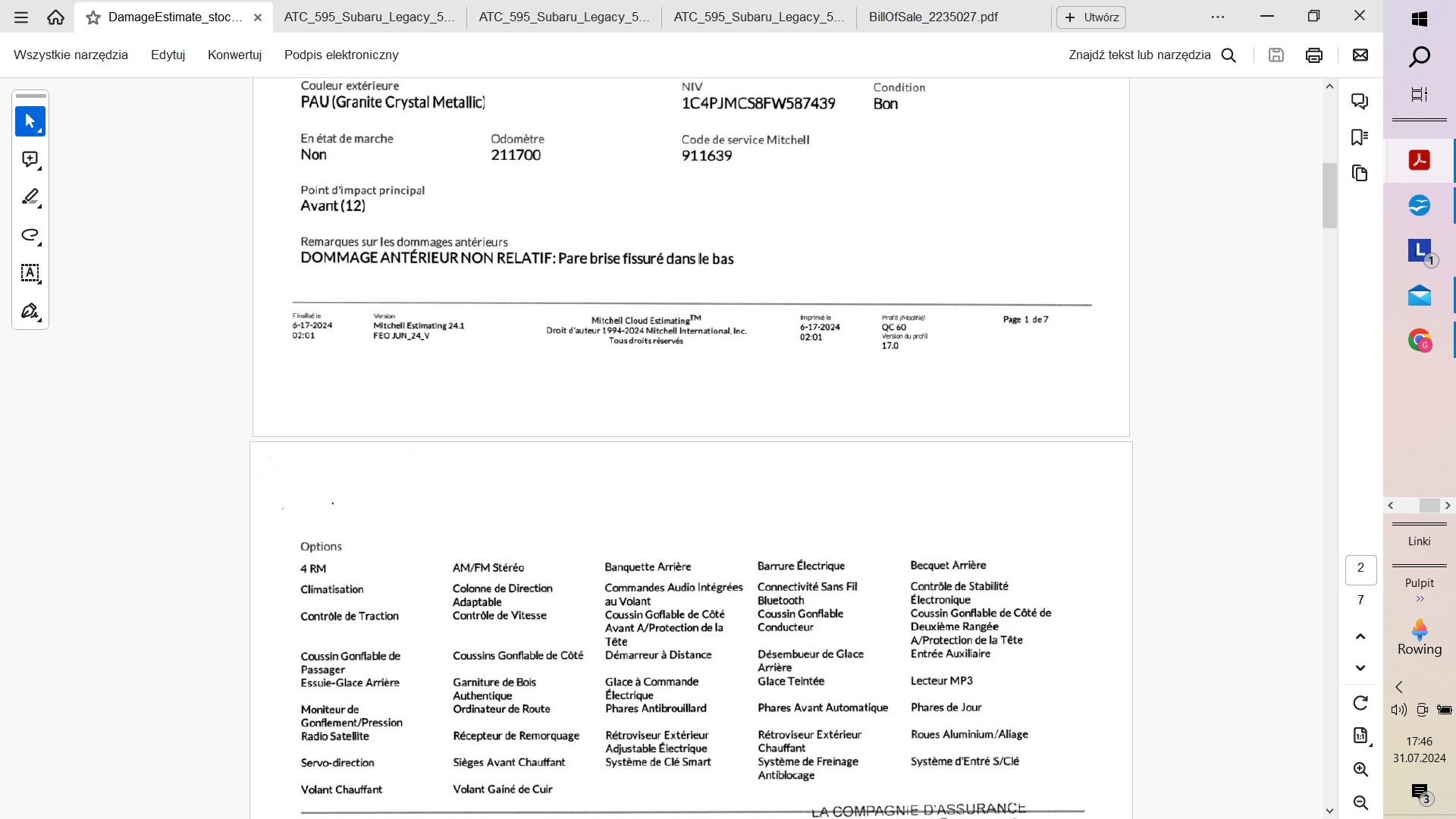Open Windows Start button

(1420, 19)
